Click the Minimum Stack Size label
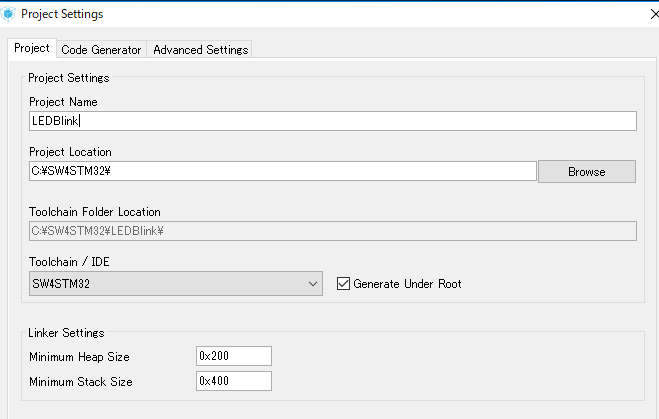This screenshot has height=419, width=659. [81, 382]
